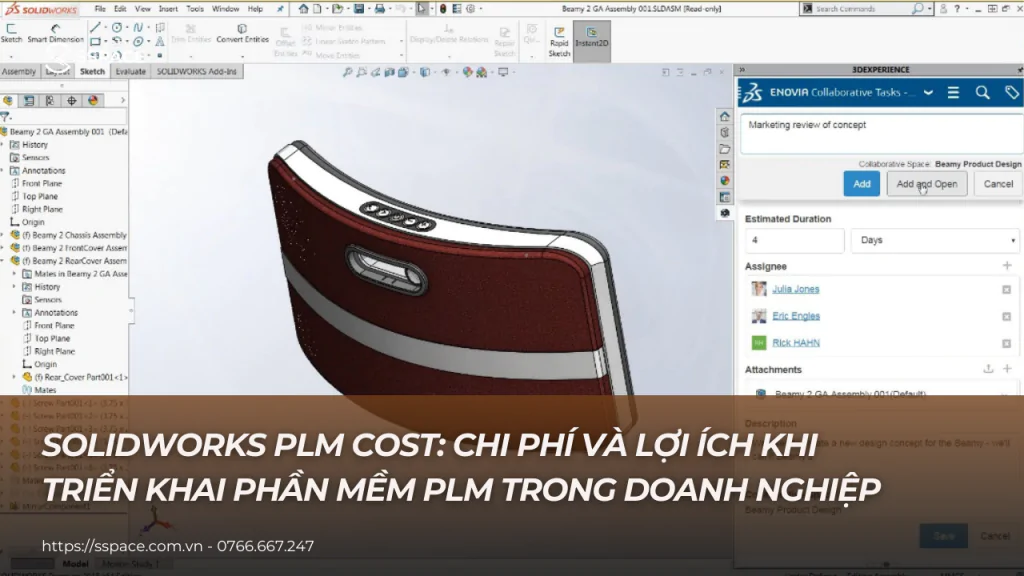Choose the Line sketch tool
This screenshot has height=576, width=1024.
pyautogui.click(x=96, y=27)
